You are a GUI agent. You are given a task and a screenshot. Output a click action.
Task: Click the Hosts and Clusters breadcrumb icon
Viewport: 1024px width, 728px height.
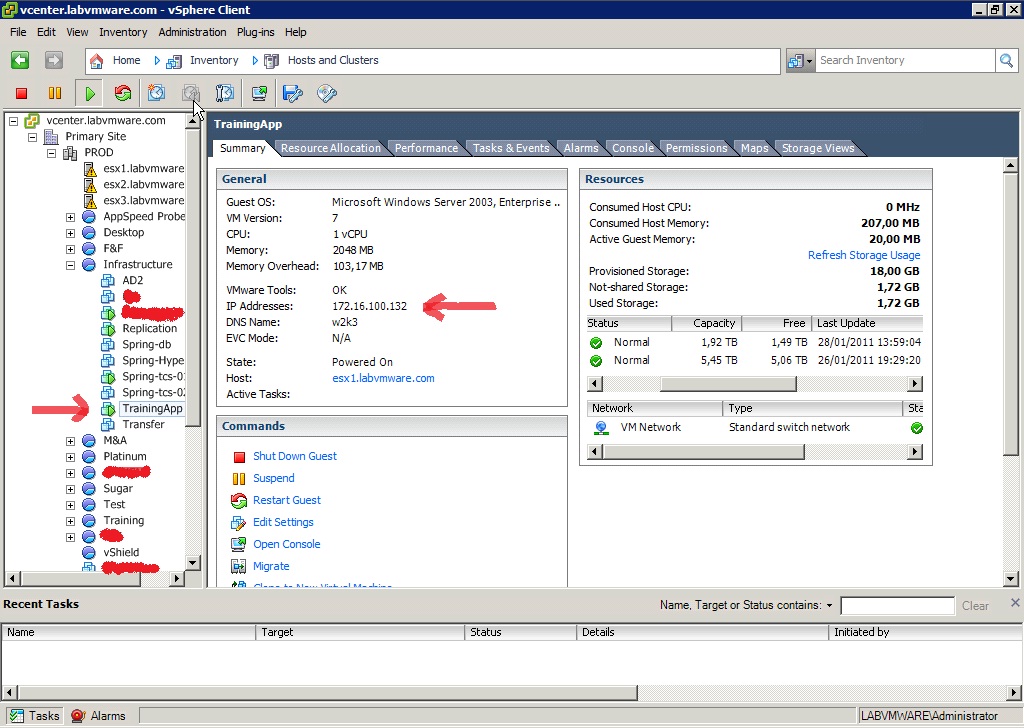pyautogui.click(x=272, y=61)
